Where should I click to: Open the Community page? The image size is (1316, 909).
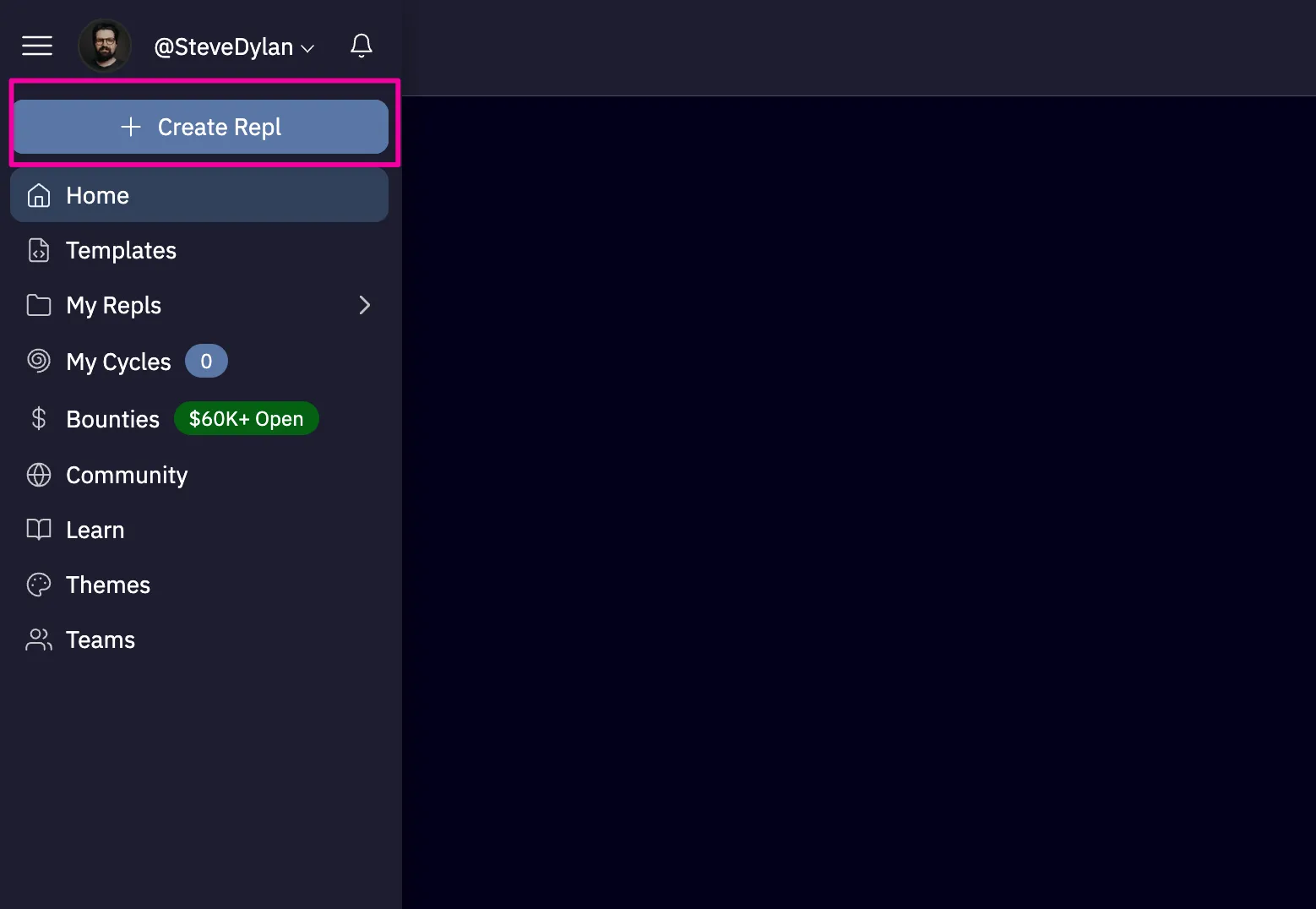click(x=199, y=475)
